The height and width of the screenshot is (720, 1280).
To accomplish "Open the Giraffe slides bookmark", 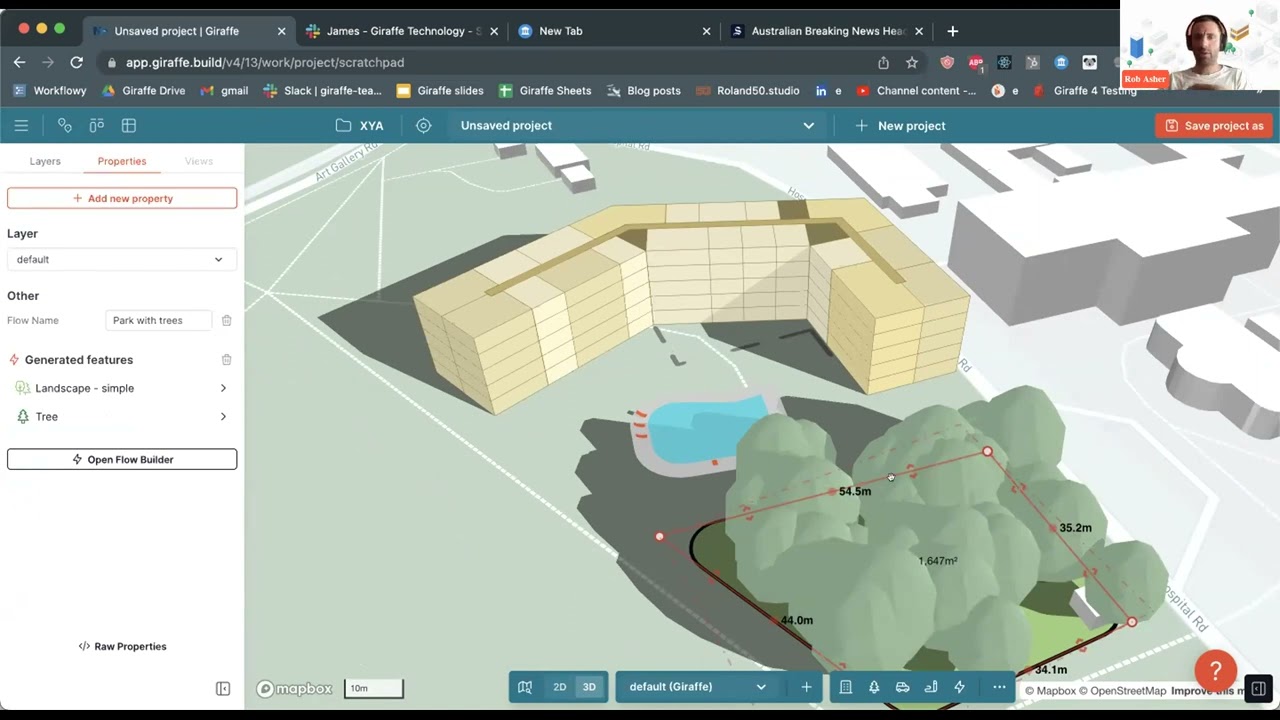I will (x=440, y=90).
